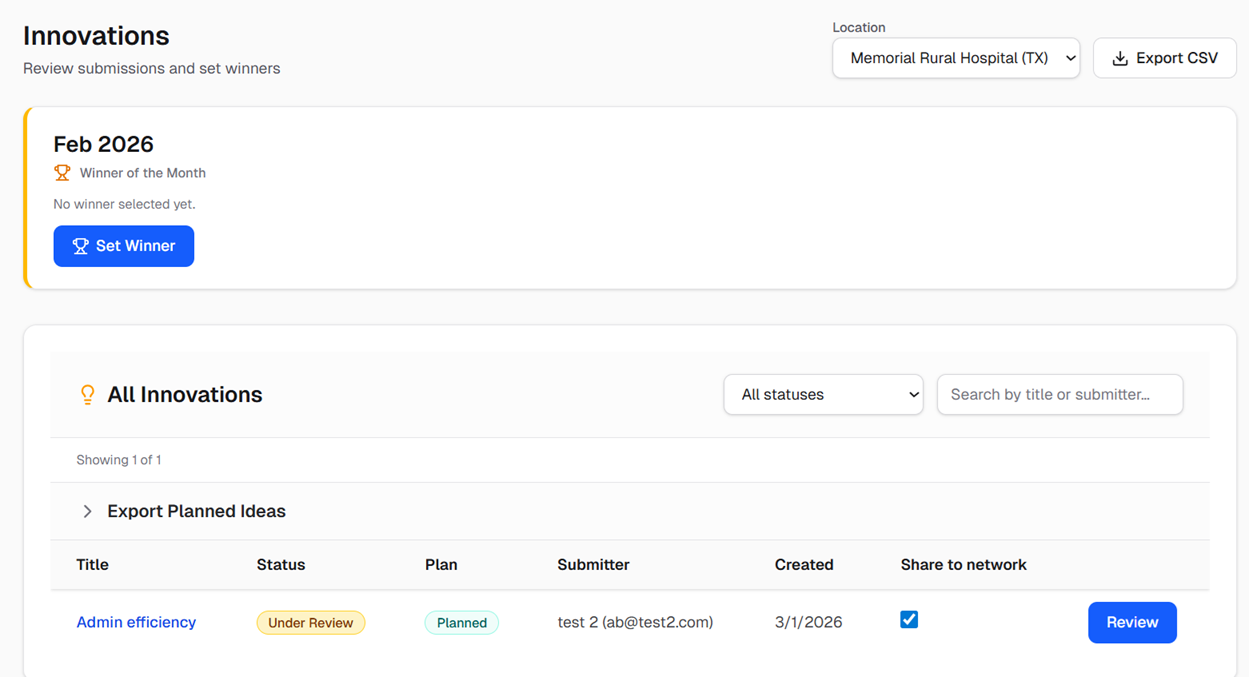Open the Admin efficiency innovation link
The width and height of the screenshot is (1249, 677).
[x=136, y=622]
